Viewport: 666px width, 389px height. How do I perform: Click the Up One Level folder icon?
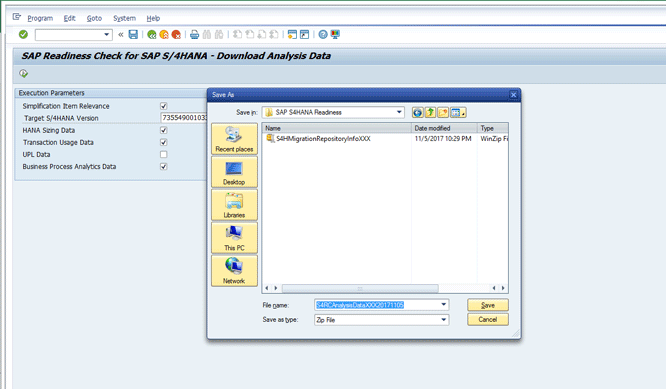click(x=430, y=113)
